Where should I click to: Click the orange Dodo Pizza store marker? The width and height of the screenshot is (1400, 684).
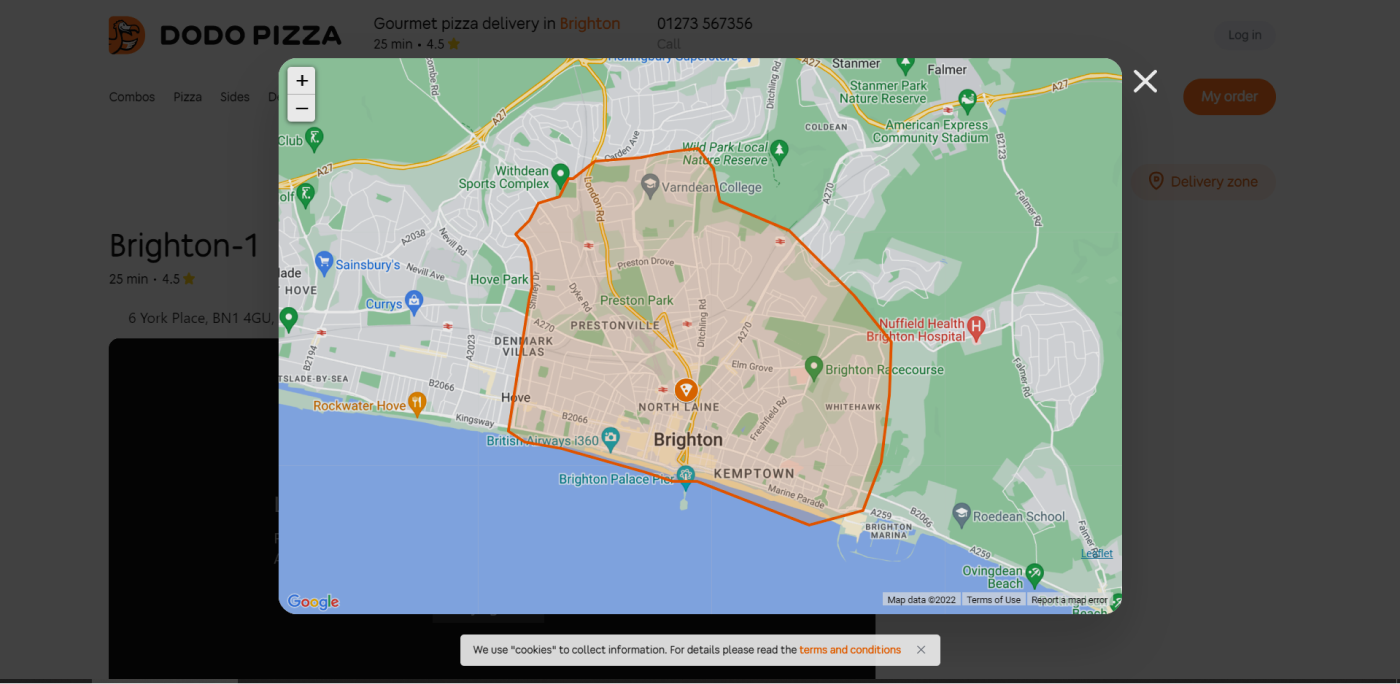(x=686, y=390)
